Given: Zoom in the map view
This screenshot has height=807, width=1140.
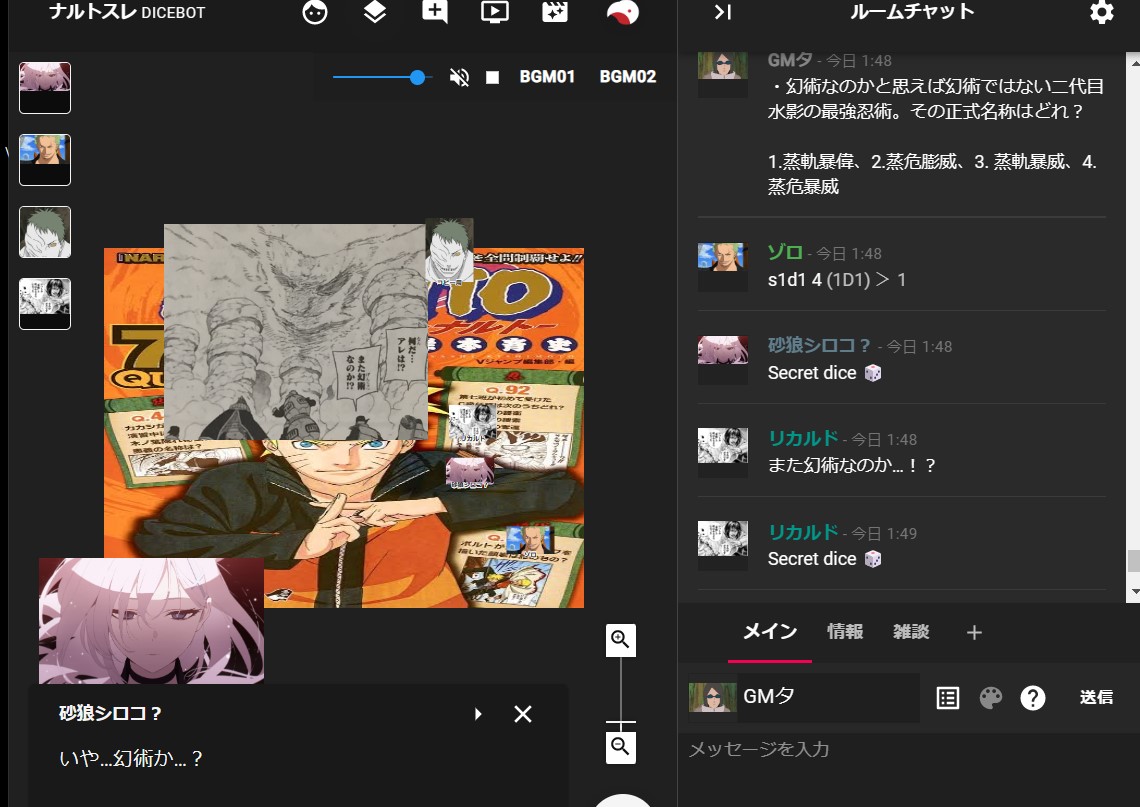Looking at the screenshot, I should pos(620,640).
